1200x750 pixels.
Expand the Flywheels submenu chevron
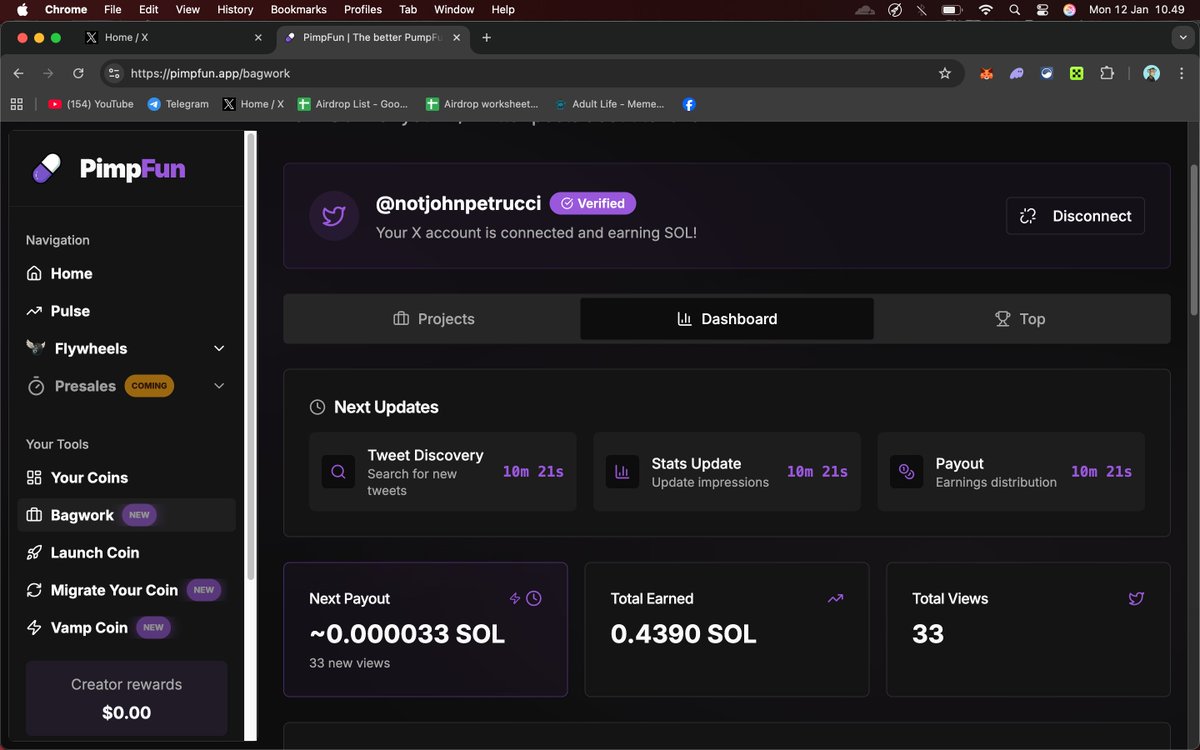click(x=219, y=349)
